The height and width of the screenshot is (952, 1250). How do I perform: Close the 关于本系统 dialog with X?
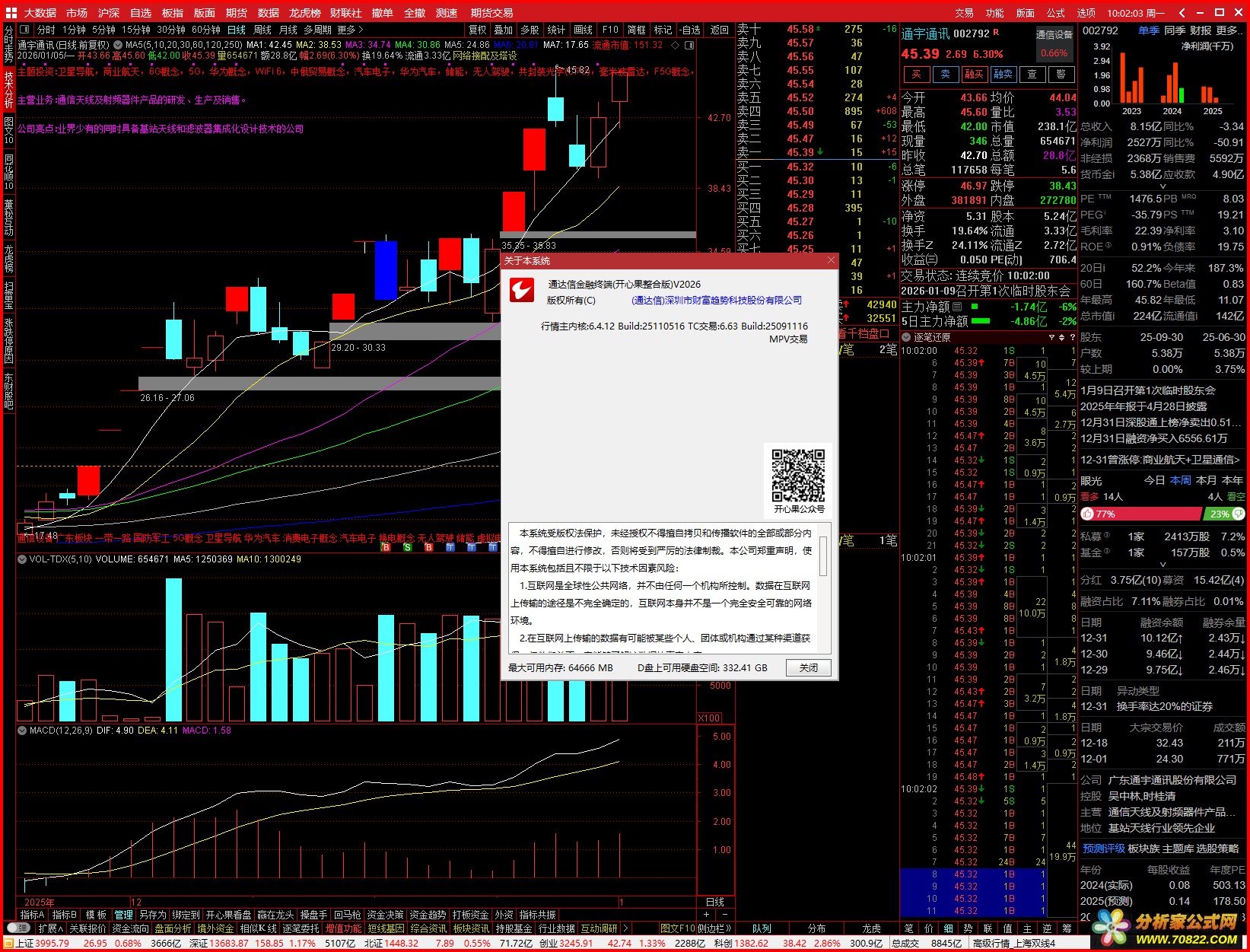coord(831,260)
